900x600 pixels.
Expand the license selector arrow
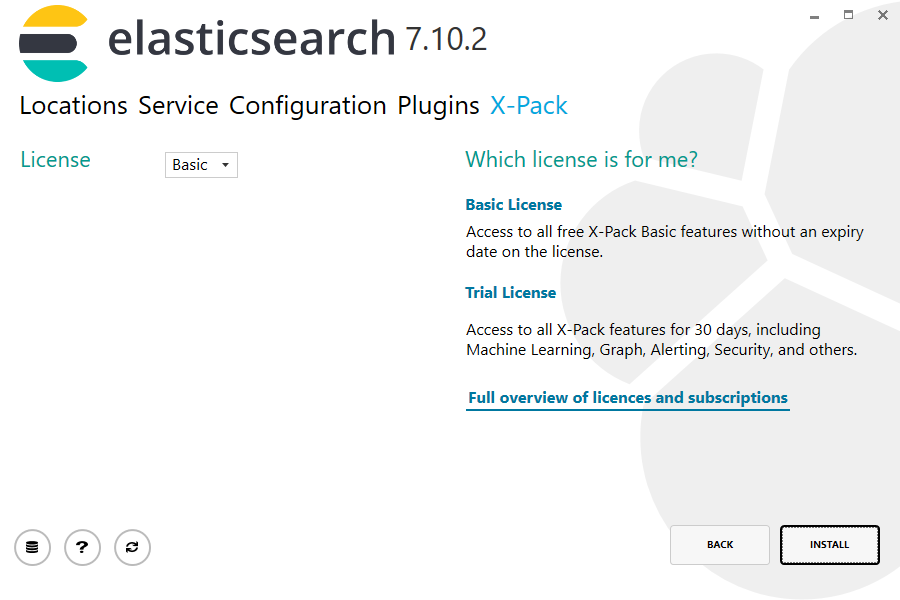point(227,165)
